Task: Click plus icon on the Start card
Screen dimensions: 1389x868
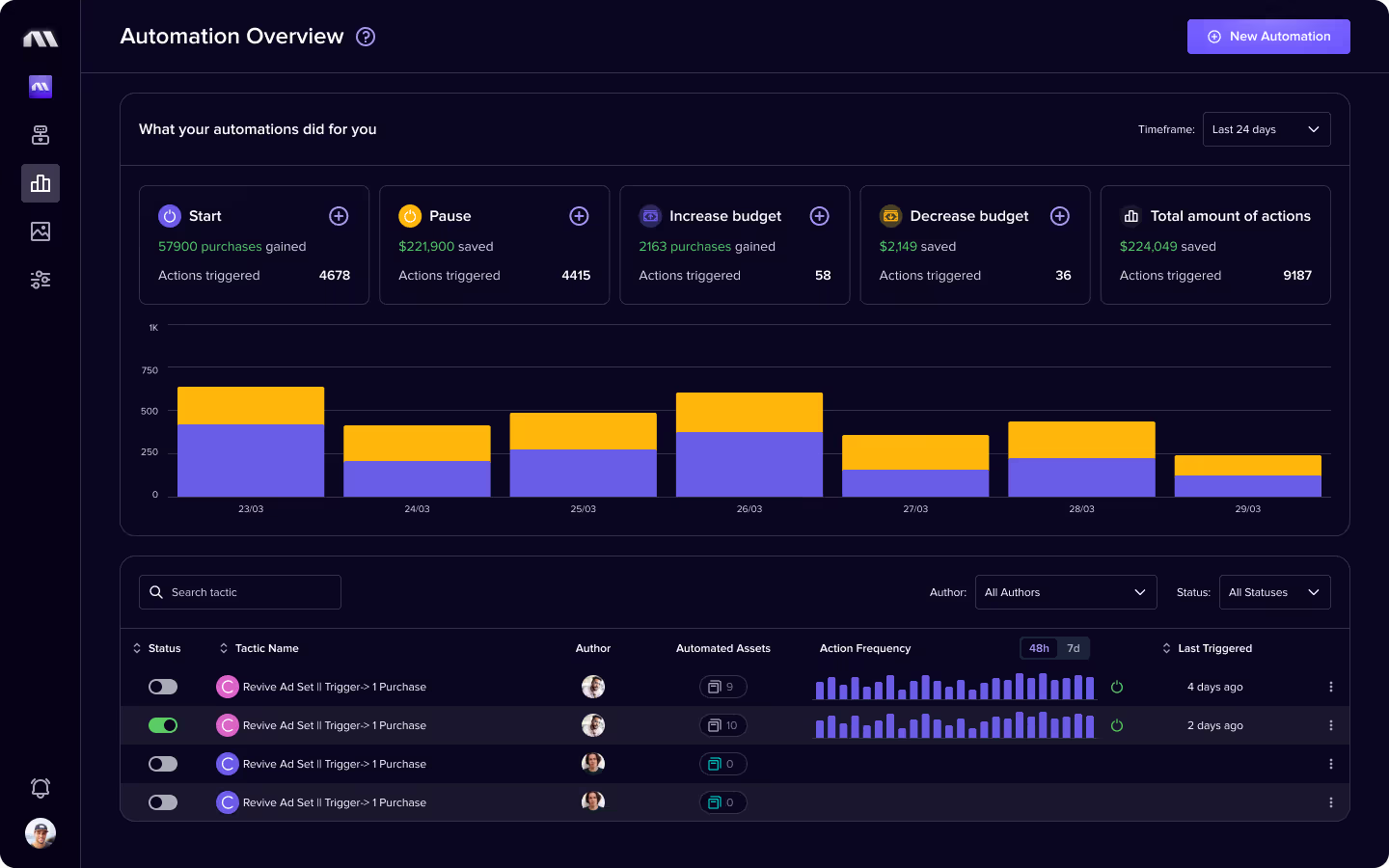Action: pyautogui.click(x=339, y=216)
